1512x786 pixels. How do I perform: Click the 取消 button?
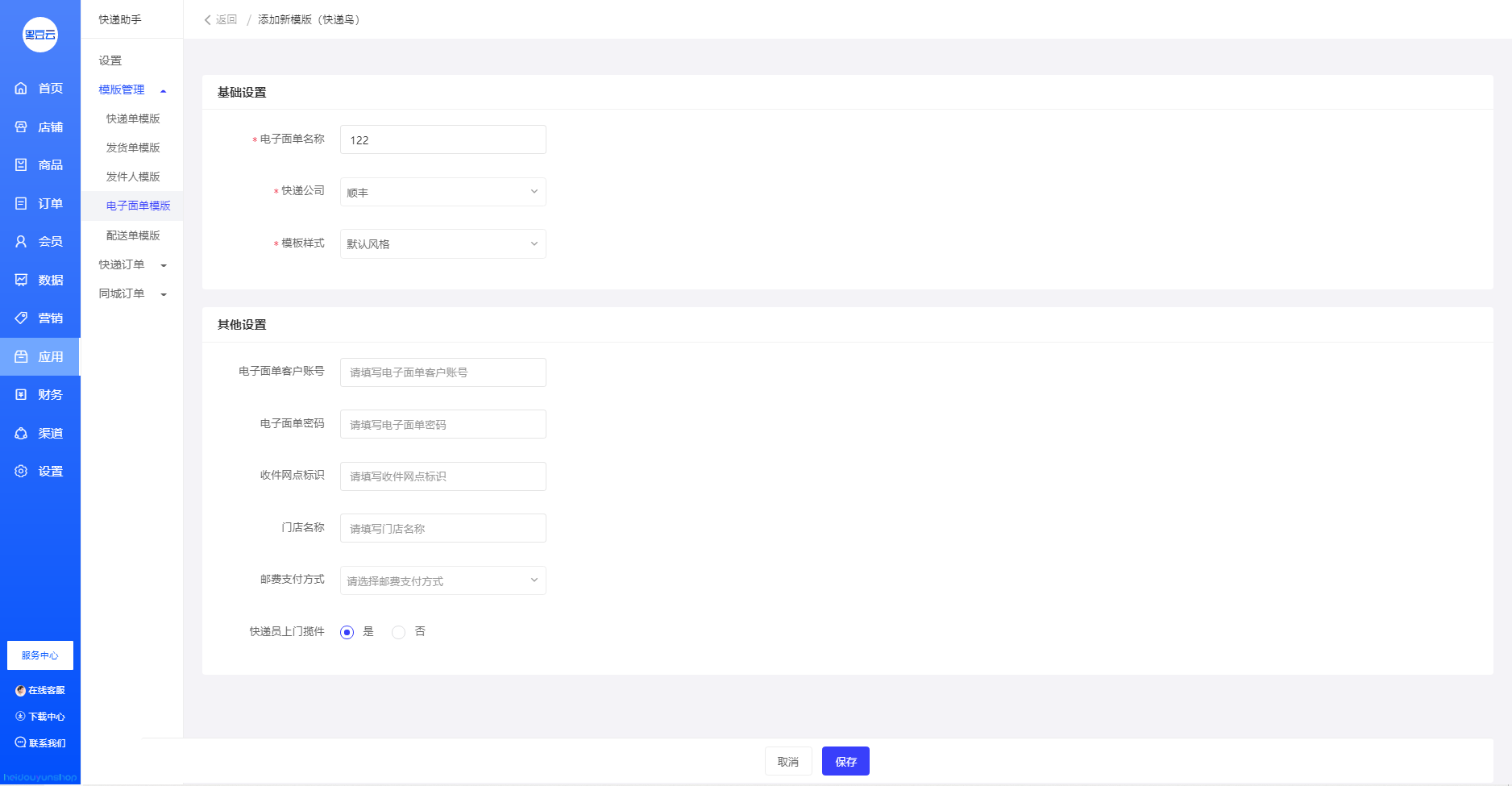(x=787, y=761)
